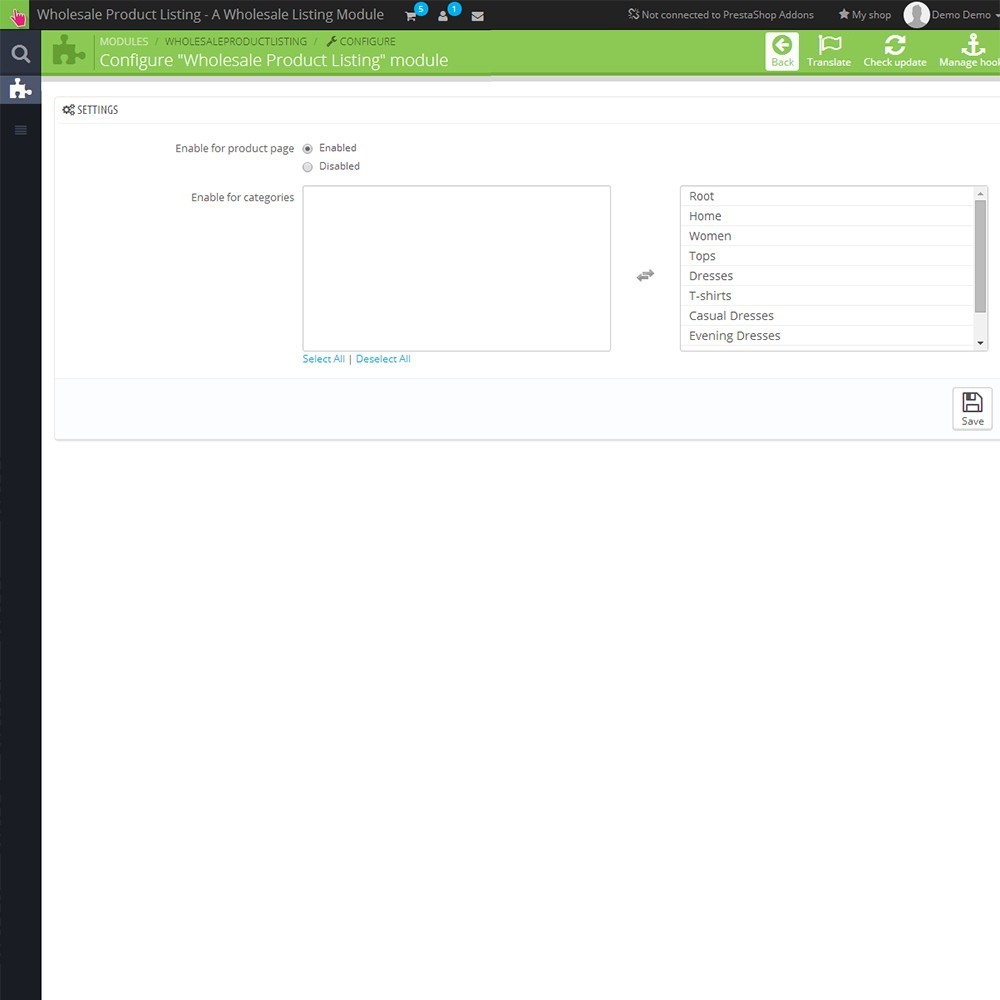Click the empty selected categories box
The image size is (1000, 1000).
[x=457, y=268]
